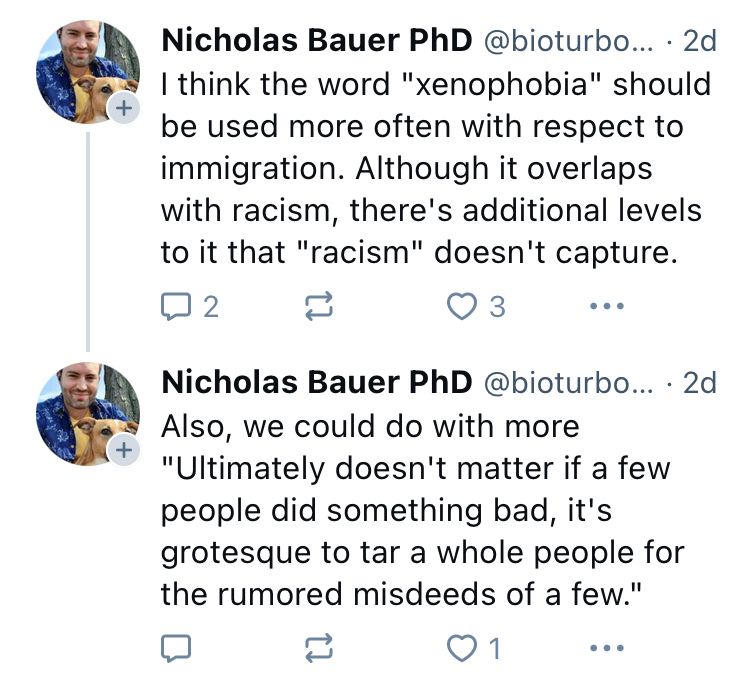Open Nicholas Bauer PhD name in first tweet

click(x=316, y=40)
